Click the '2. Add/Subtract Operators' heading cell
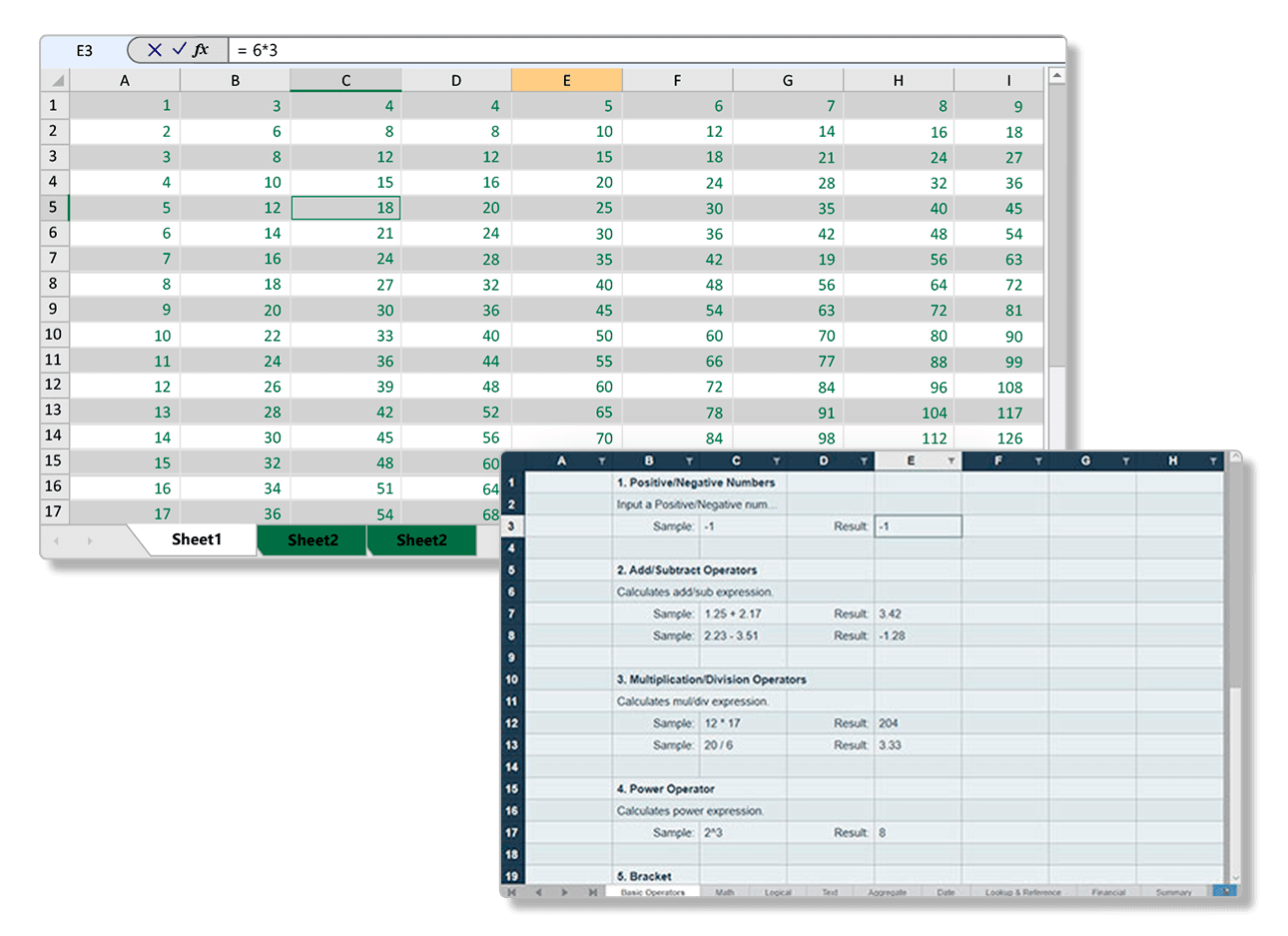 pyautogui.click(x=687, y=570)
